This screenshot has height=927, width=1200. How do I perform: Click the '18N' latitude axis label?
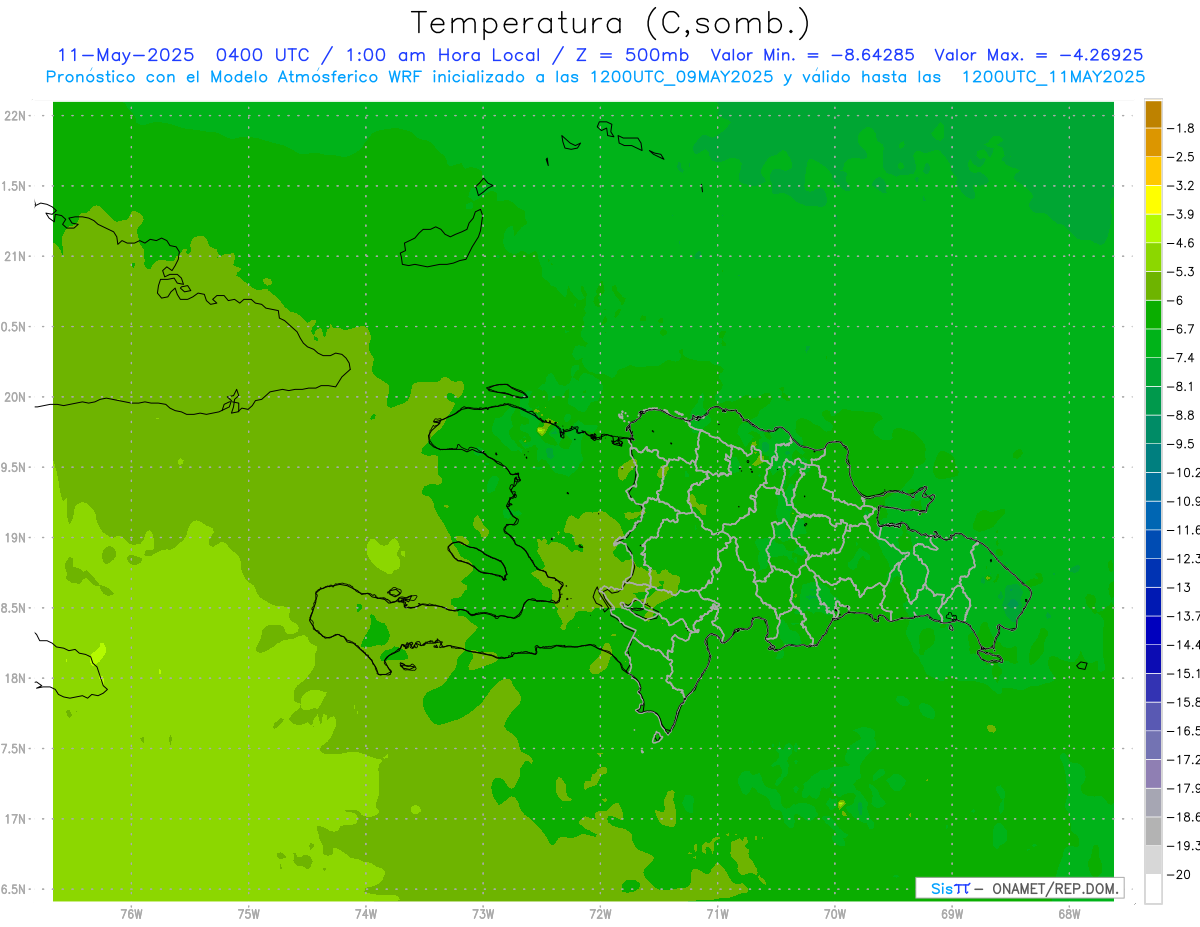click(x=15, y=679)
